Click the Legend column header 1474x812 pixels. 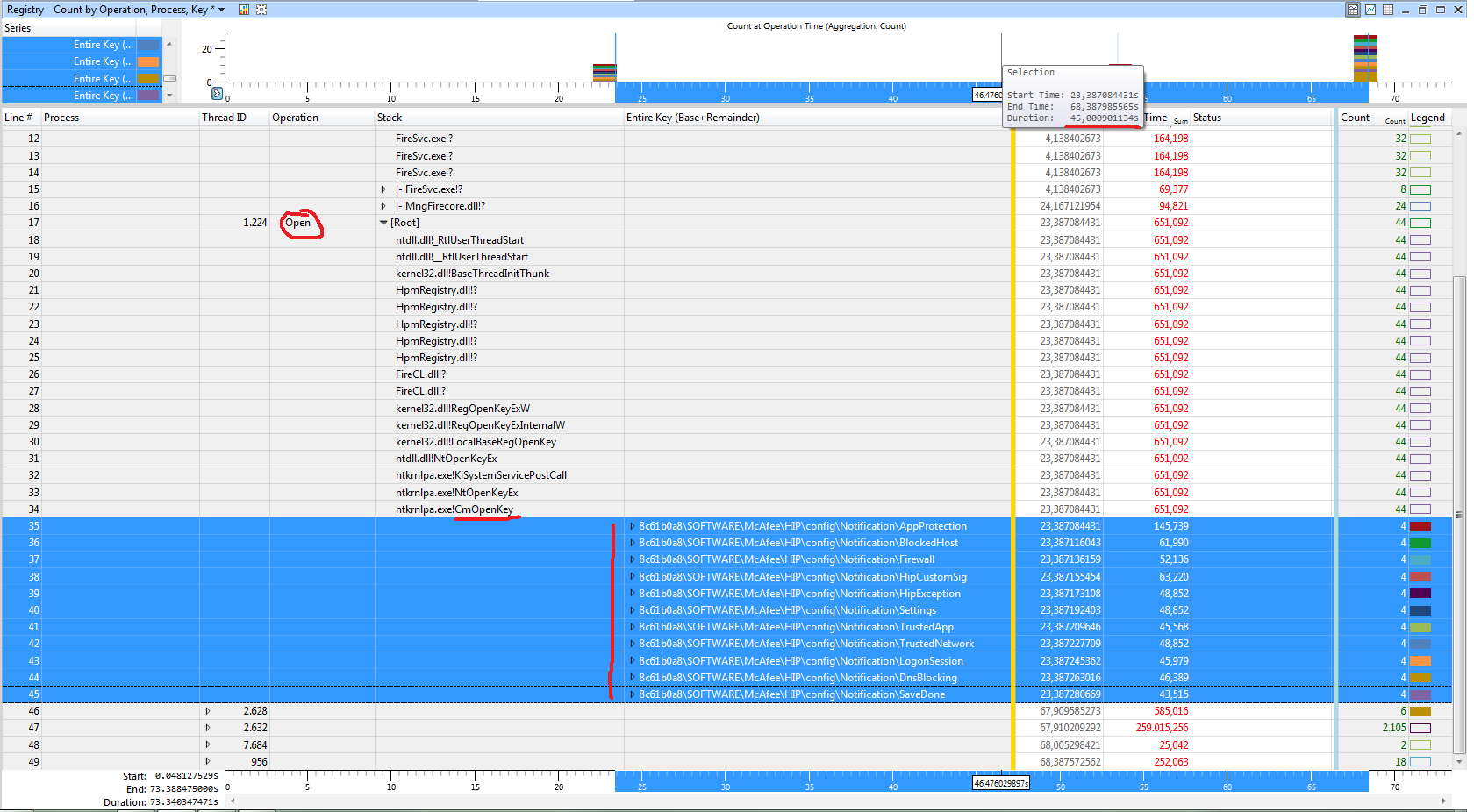1428,118
